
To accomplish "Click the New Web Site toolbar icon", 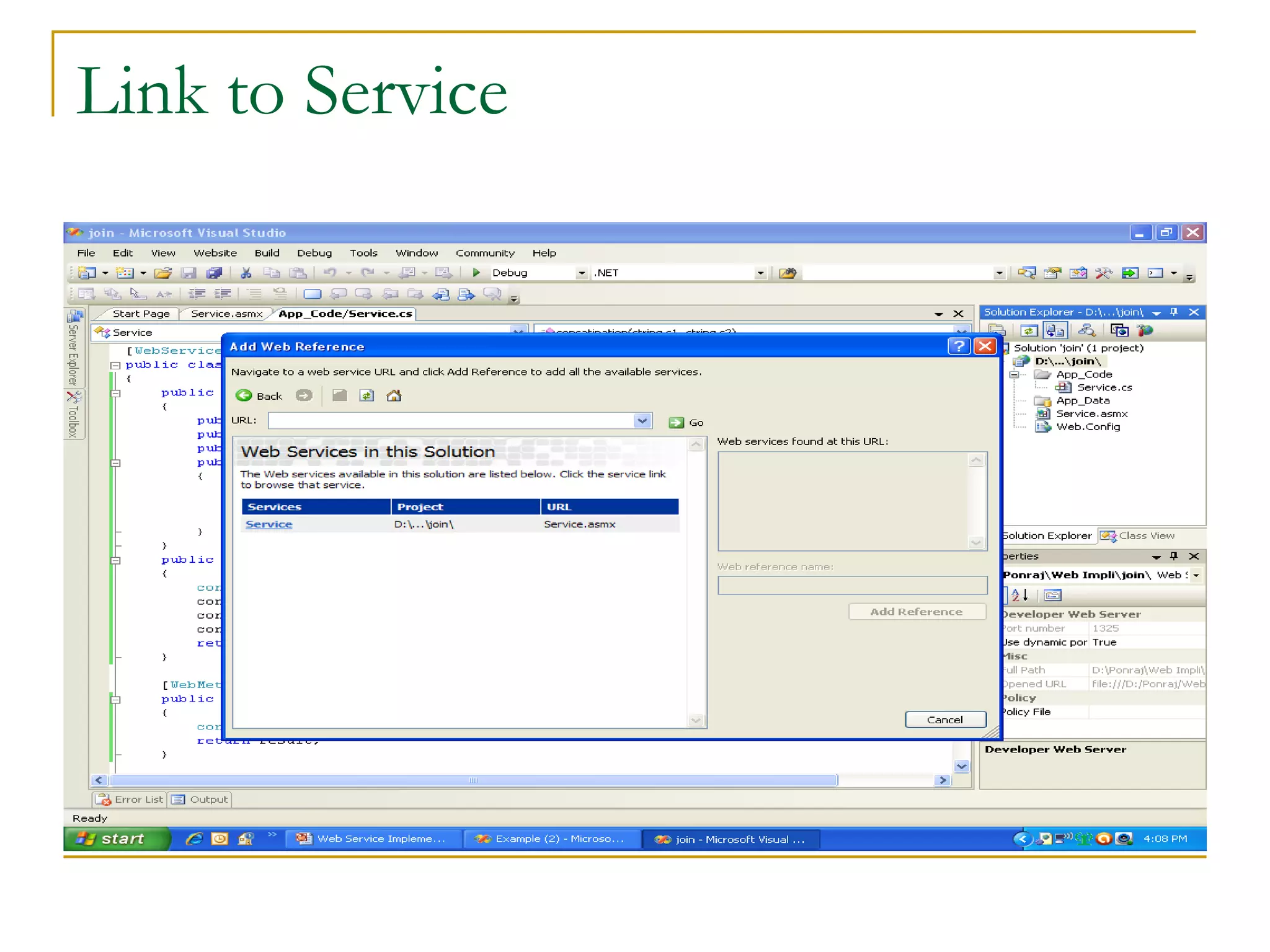I will tap(87, 273).
